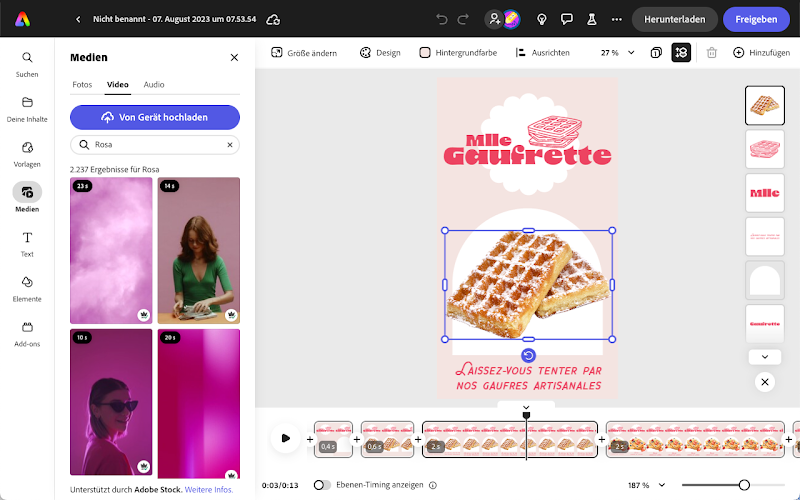This screenshot has height=500, width=800.
Task: Open Deine Inhalte folder panel
Action: (x=27, y=110)
